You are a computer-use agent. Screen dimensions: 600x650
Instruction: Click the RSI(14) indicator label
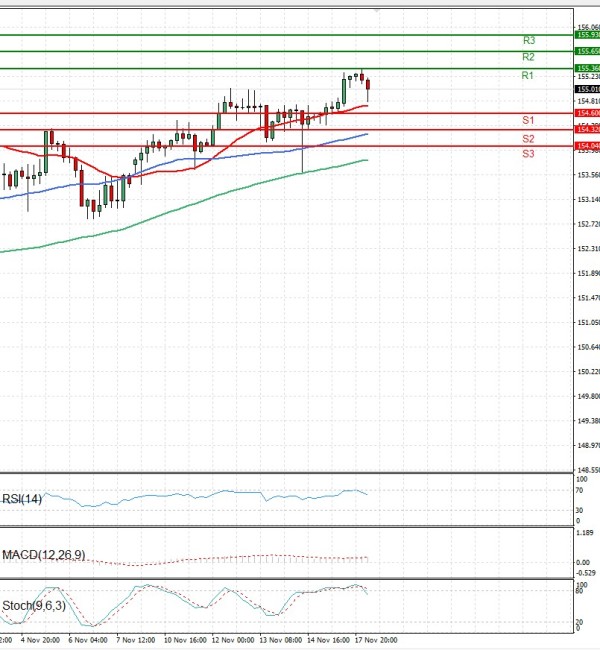point(22,498)
